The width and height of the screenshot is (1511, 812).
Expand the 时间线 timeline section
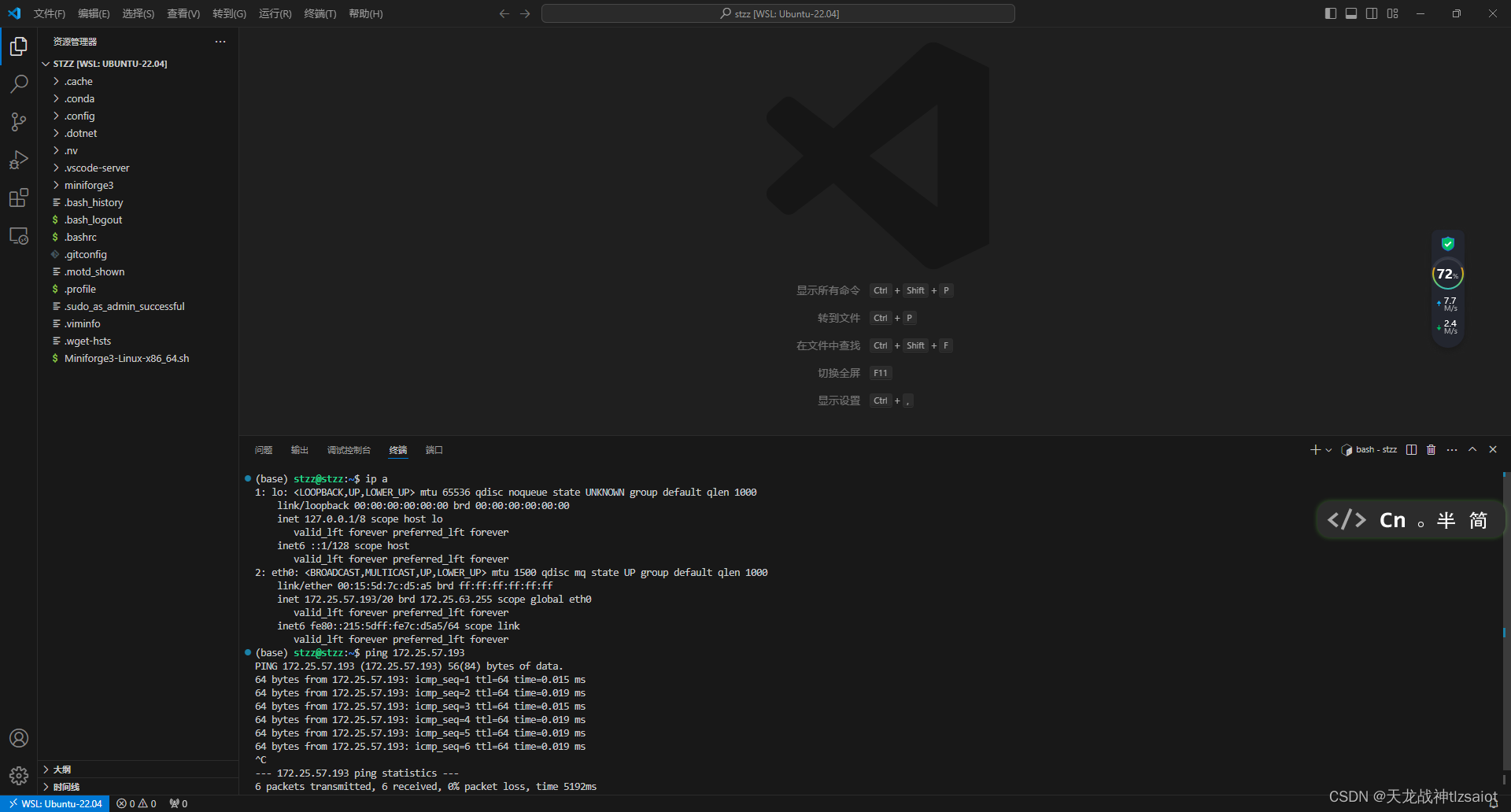pos(139,787)
